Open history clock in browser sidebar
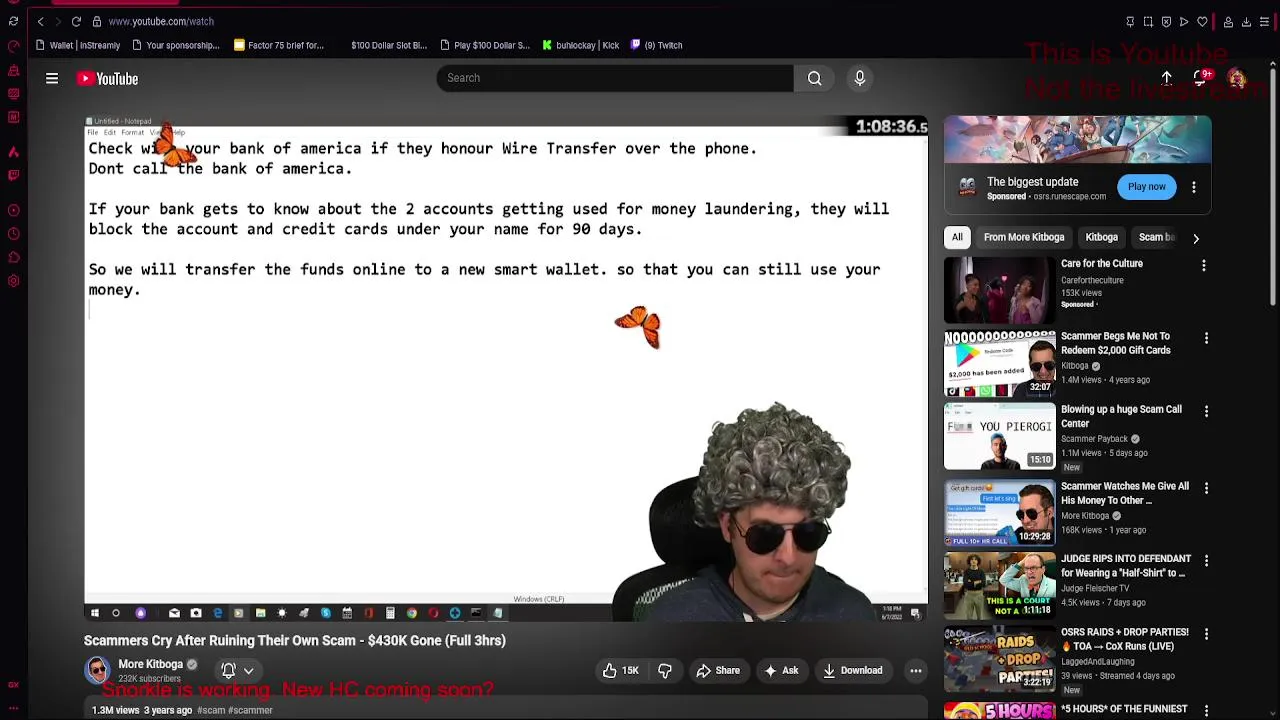Viewport: 1280px width, 720px height. point(13,234)
